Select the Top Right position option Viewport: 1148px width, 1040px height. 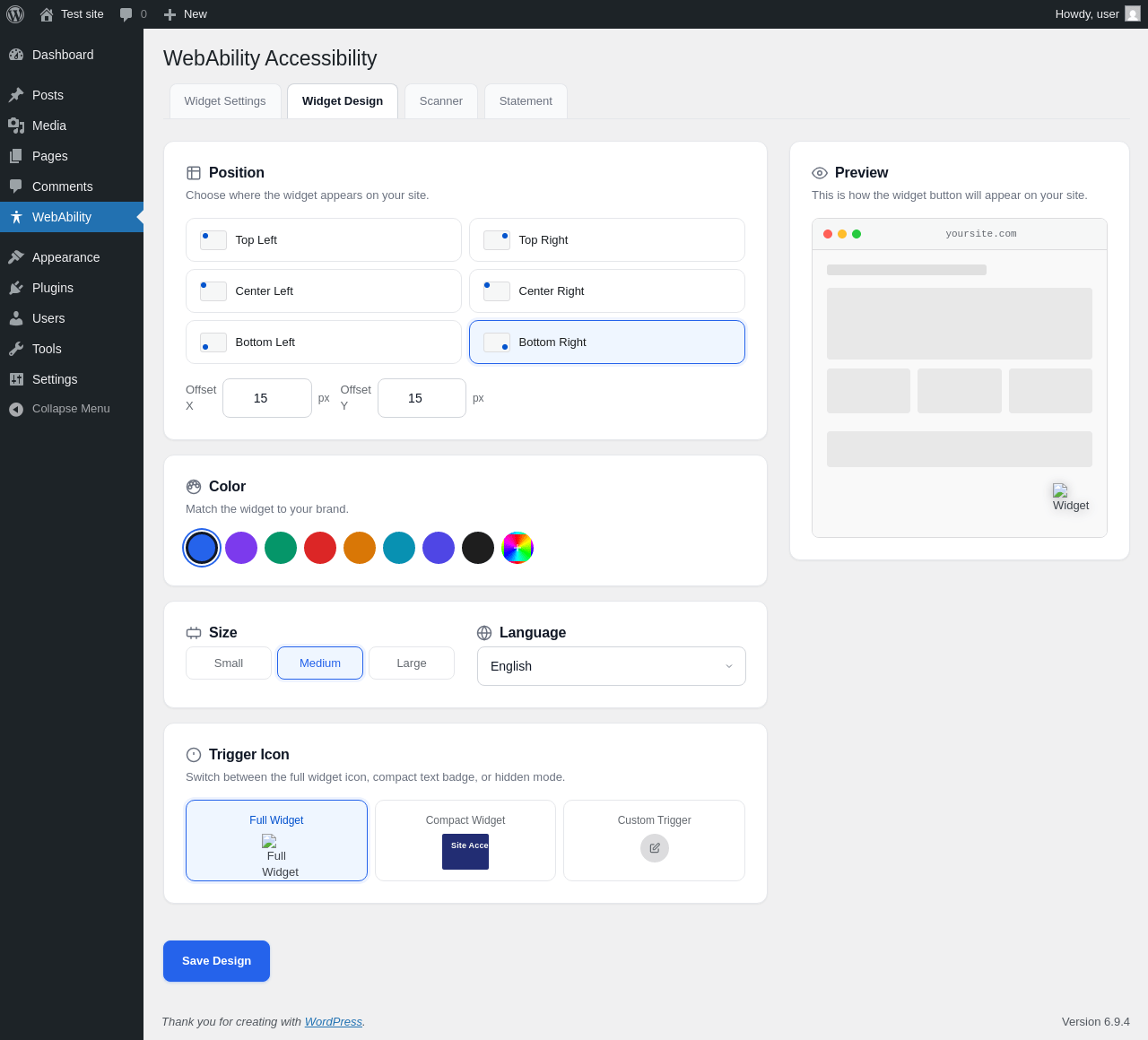tap(607, 240)
